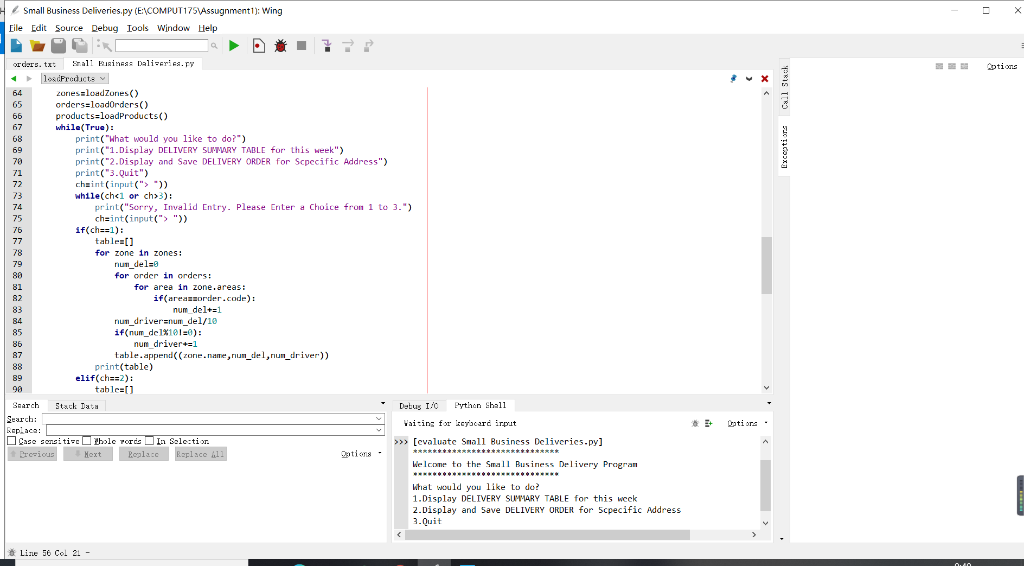Open the Window menu

point(173,28)
